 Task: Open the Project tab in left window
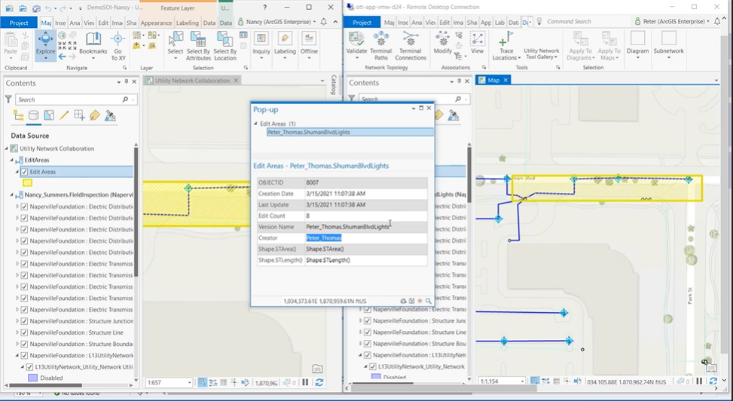(x=18, y=22)
